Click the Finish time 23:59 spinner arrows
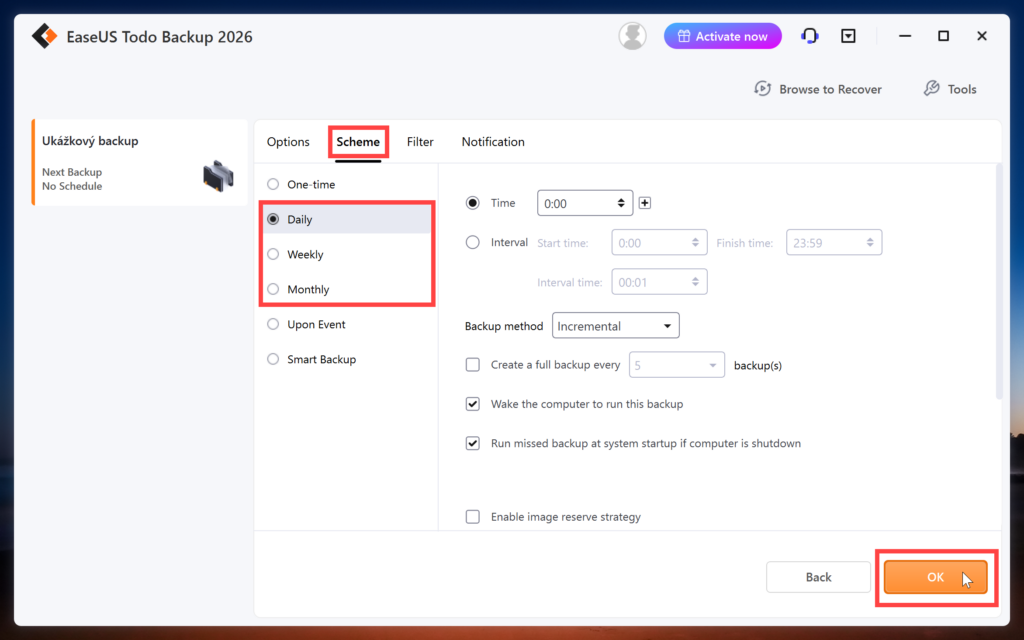Screen dimensions: 1024x640 click(x=870, y=242)
